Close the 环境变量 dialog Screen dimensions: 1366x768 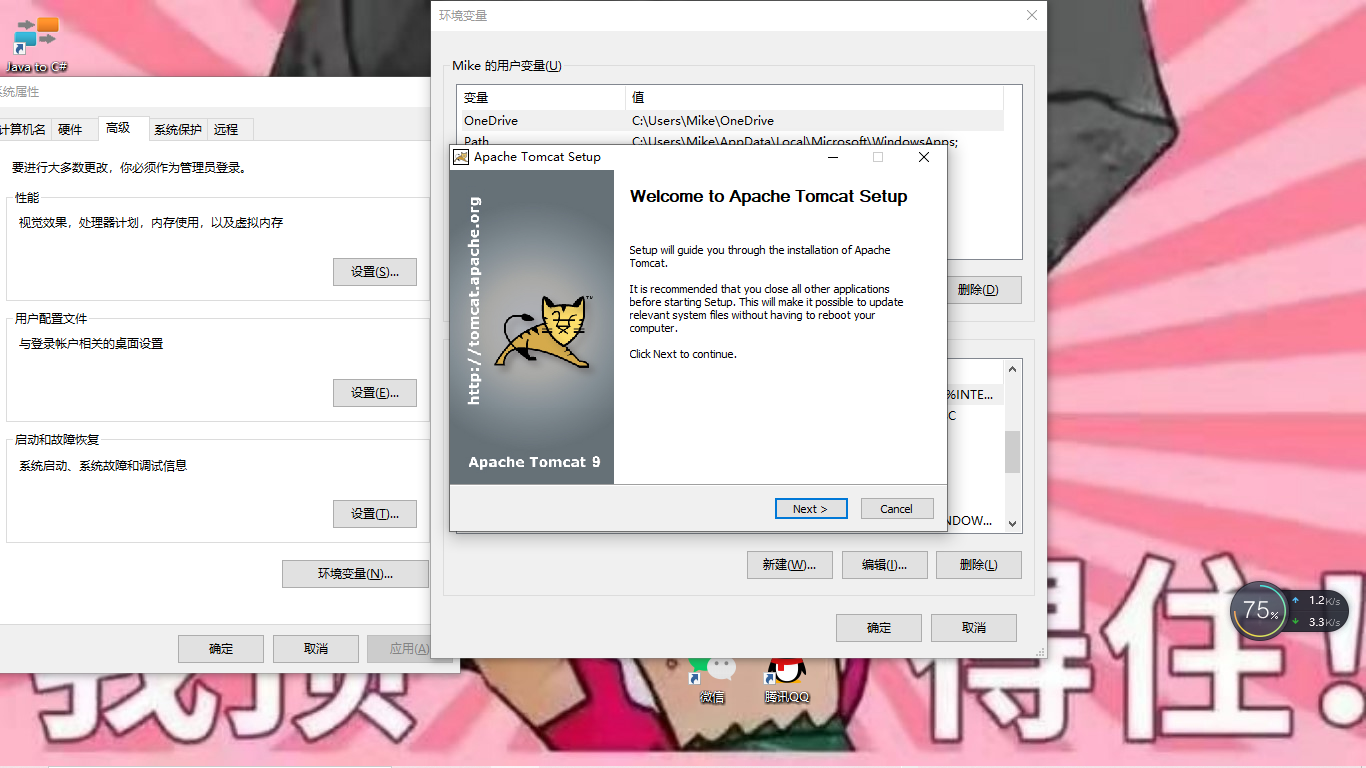[1032, 15]
